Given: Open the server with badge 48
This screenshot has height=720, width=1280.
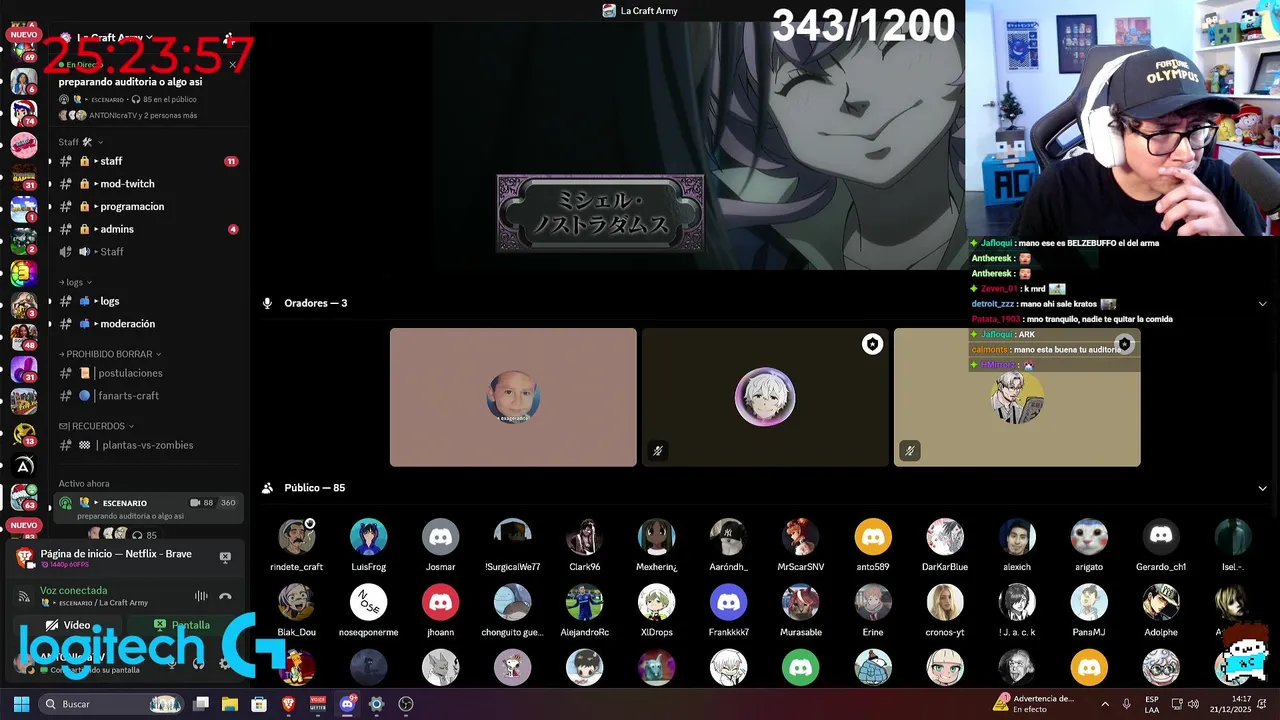Looking at the screenshot, I should [24, 337].
